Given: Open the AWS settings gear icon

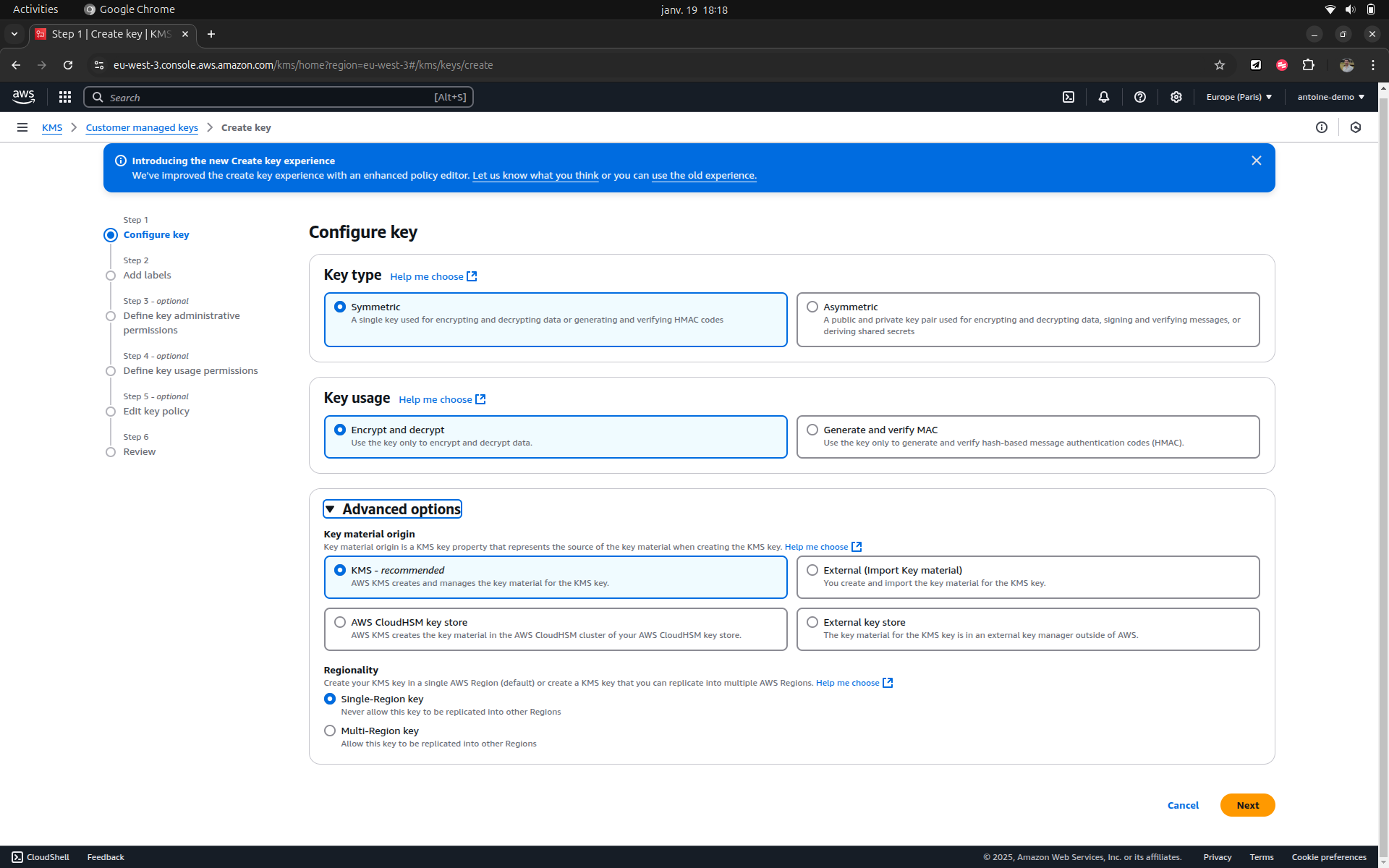Looking at the screenshot, I should [1176, 97].
